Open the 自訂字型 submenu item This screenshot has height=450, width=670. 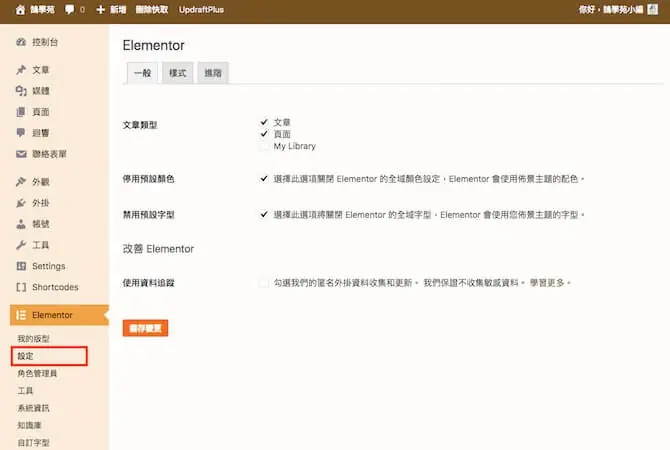tap(33, 443)
